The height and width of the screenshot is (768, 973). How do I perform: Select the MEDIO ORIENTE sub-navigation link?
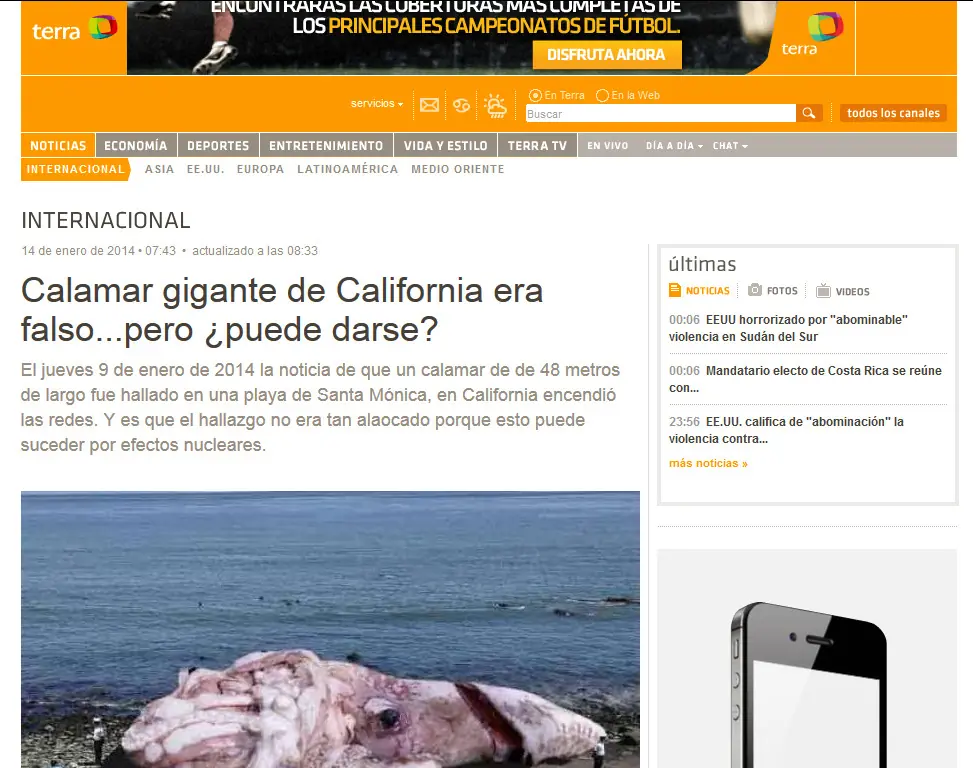click(x=458, y=169)
